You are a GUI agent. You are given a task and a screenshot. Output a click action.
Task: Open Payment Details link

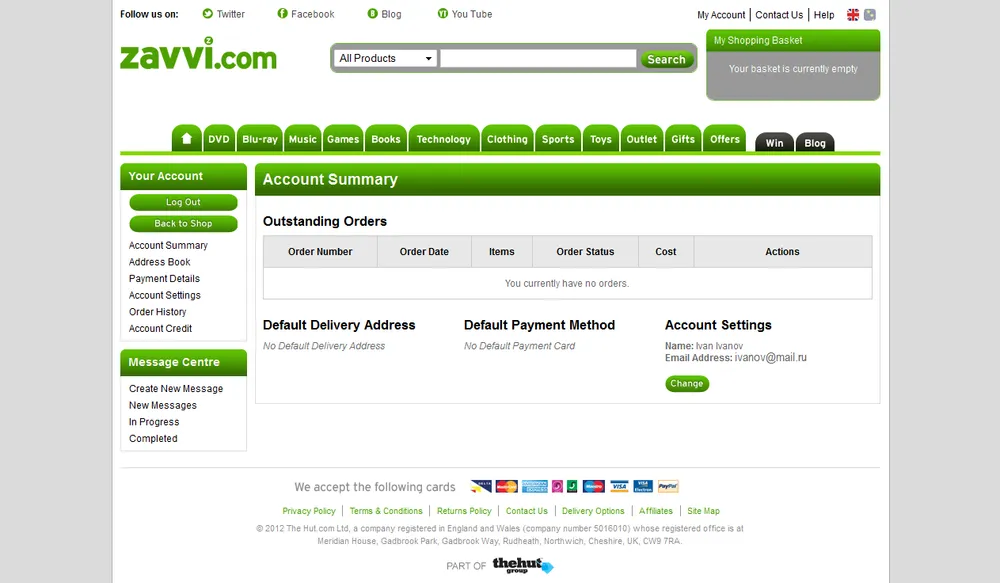coord(165,279)
